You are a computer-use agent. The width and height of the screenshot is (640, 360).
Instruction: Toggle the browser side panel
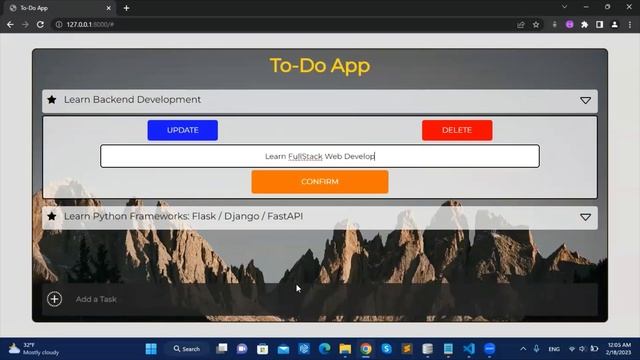tap(599, 25)
